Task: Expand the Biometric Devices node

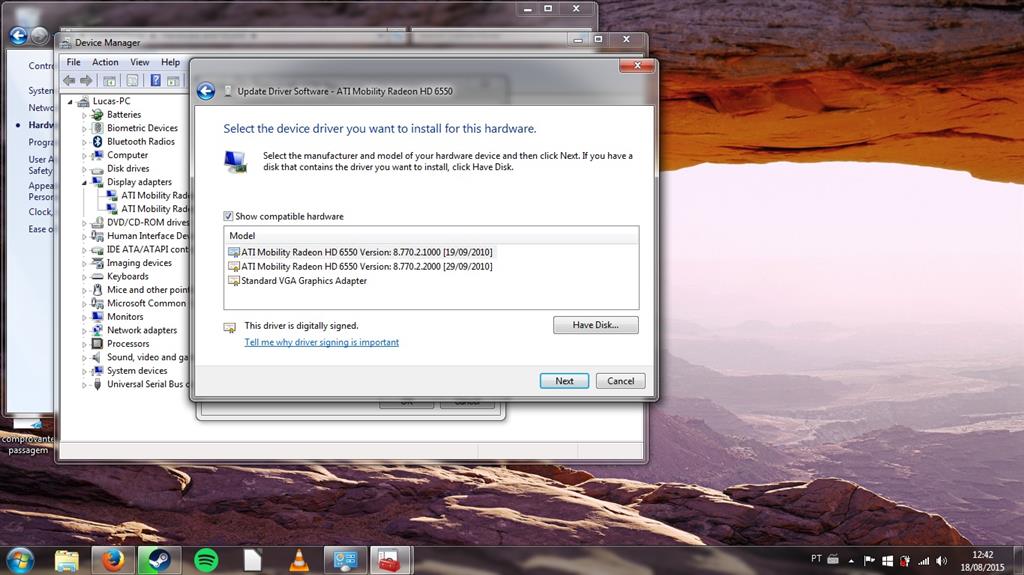Action: [84, 129]
